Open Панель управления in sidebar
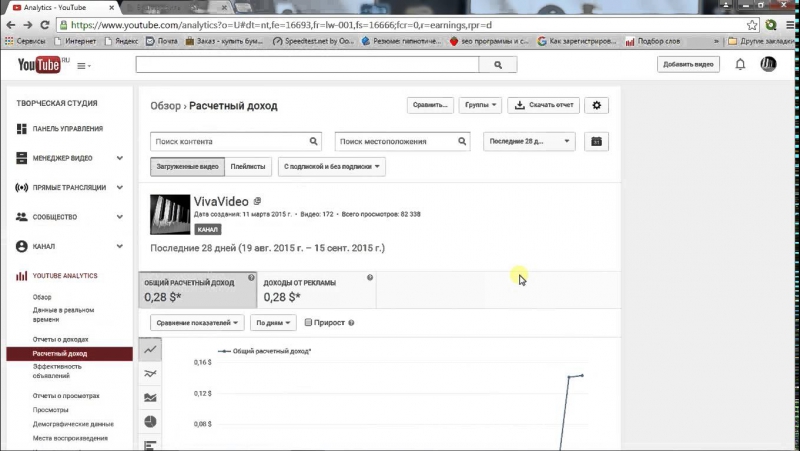 pos(69,129)
